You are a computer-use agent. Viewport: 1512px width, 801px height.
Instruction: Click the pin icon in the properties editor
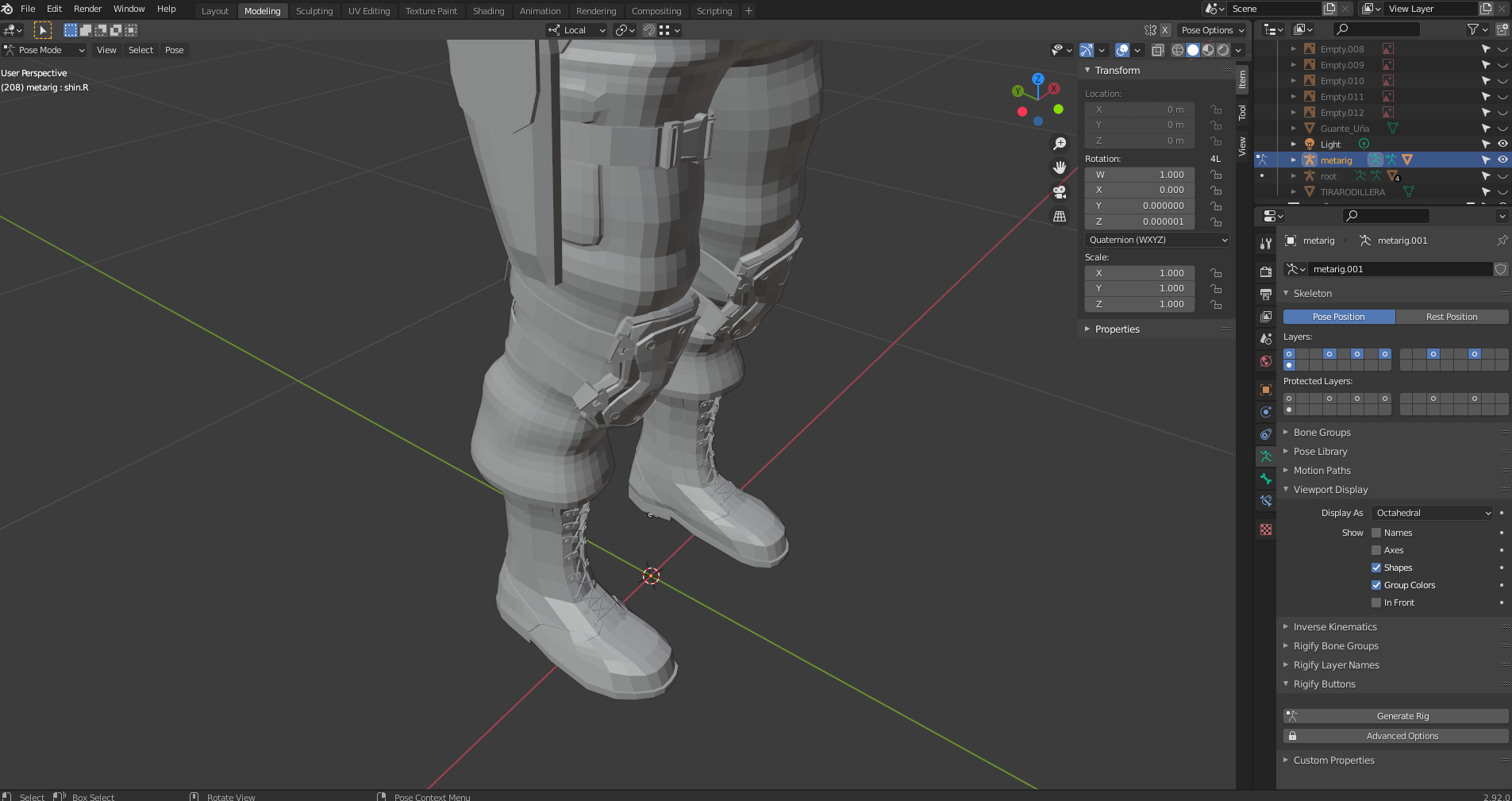tap(1502, 241)
